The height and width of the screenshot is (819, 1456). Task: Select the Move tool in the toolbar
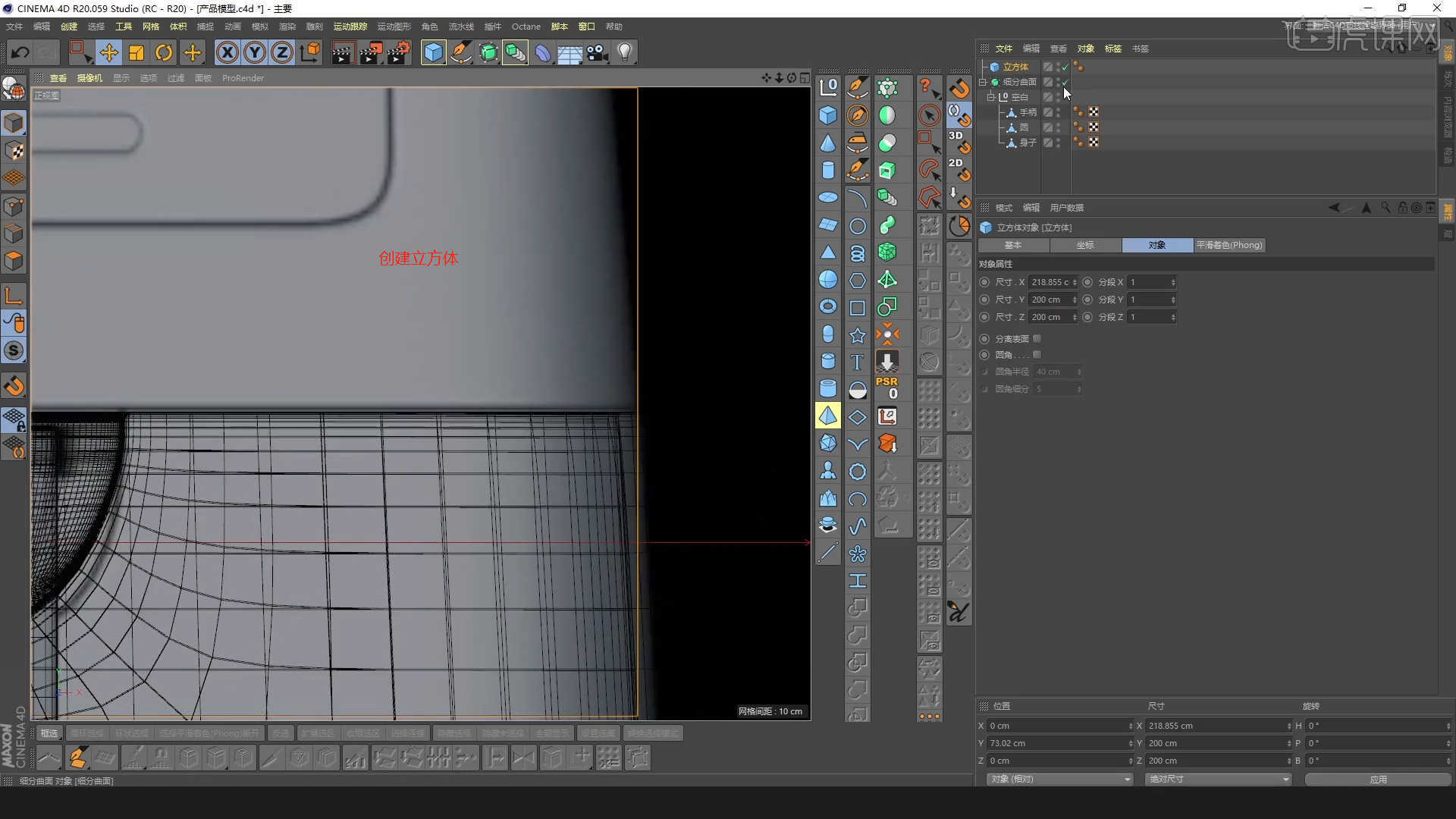[109, 52]
